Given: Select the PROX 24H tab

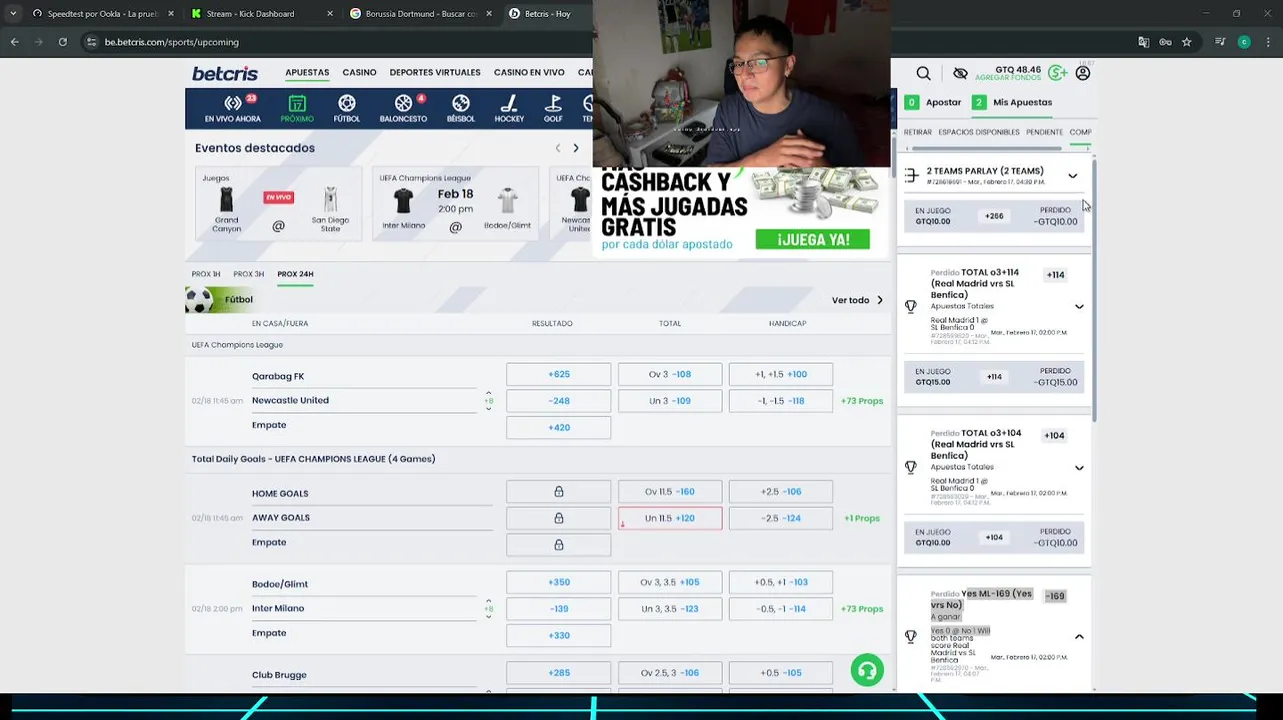Looking at the screenshot, I should click(295, 274).
